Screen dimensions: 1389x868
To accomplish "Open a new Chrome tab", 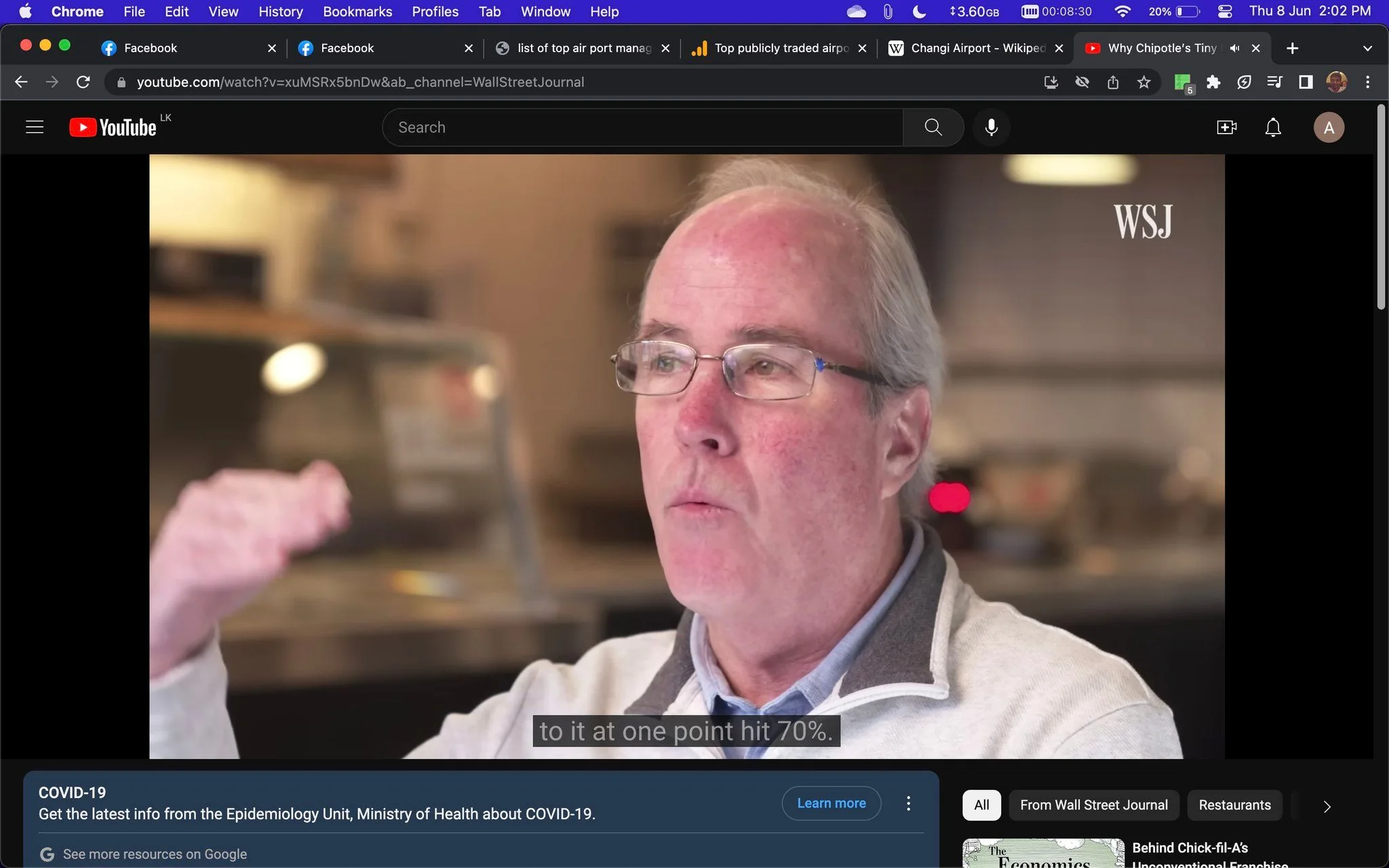I will point(1292,48).
